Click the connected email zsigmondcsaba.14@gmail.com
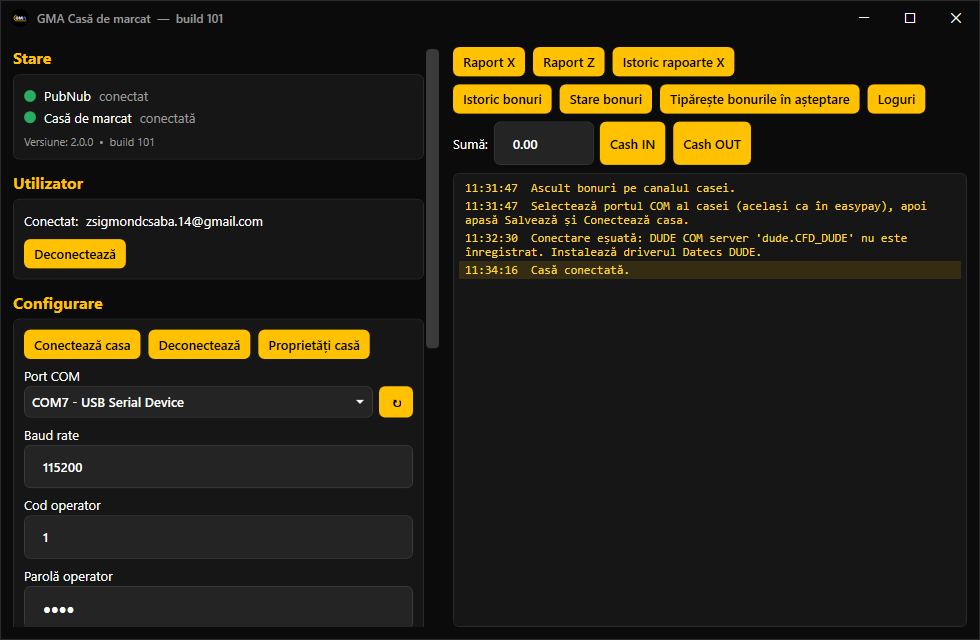Image resolution: width=980 pixels, height=640 pixels. coord(174,221)
